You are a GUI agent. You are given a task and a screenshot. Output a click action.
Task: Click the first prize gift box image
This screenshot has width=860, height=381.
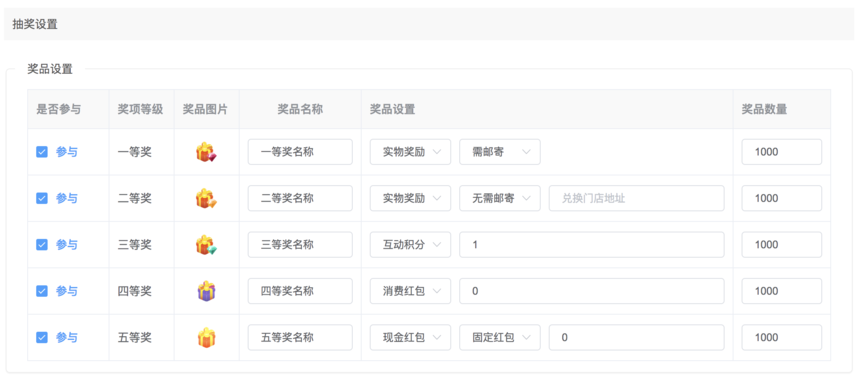coord(206,152)
